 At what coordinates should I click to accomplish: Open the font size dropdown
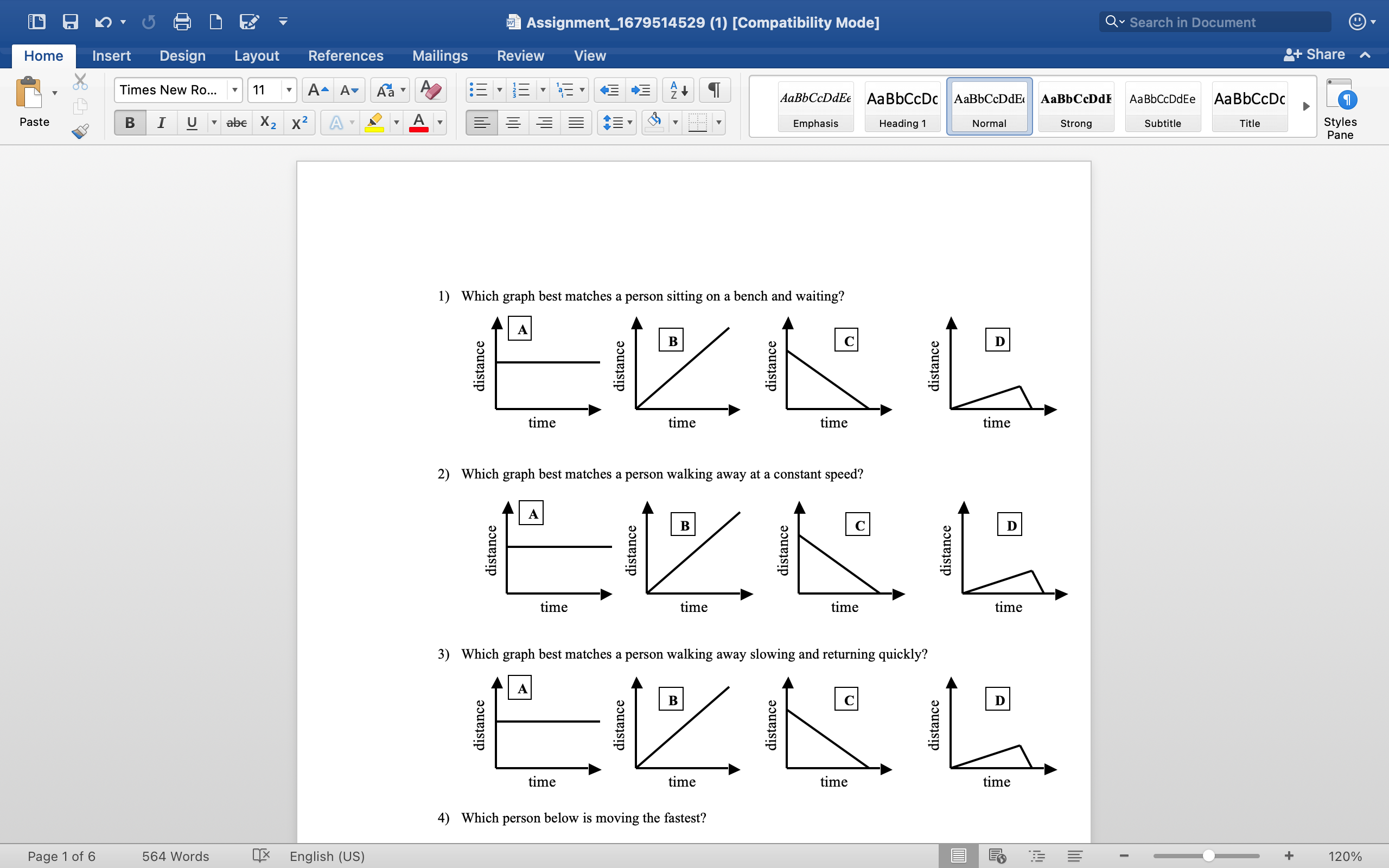(x=289, y=90)
